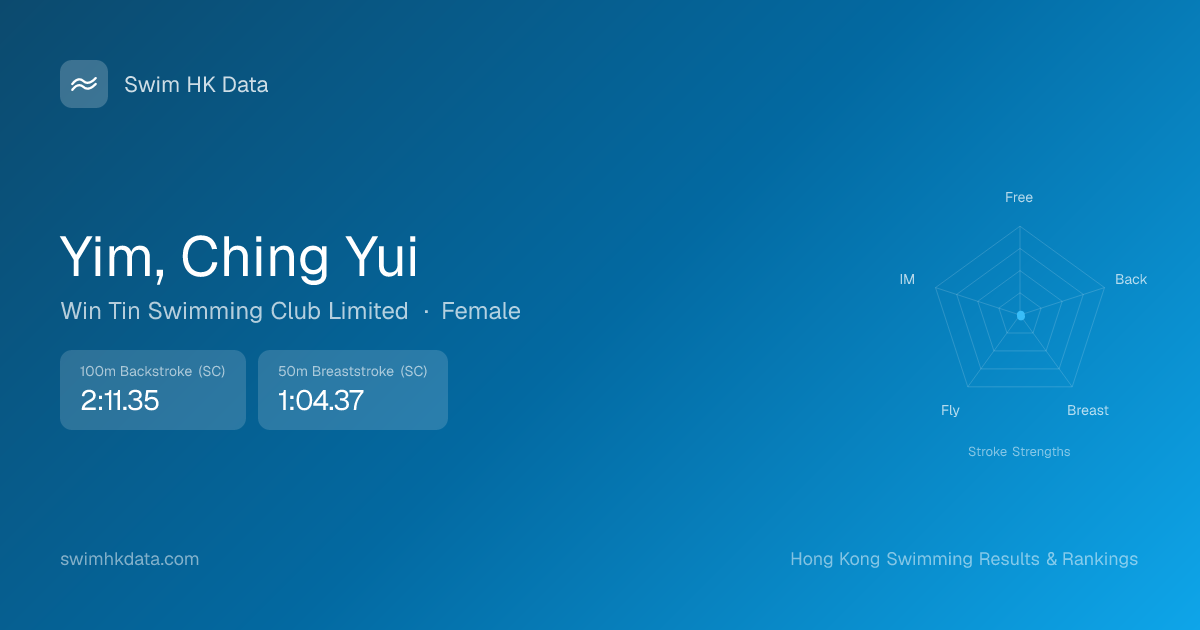Click the Free axis label on radar chart
Image resolution: width=1200 pixels, height=630 pixels.
pyautogui.click(x=1019, y=197)
